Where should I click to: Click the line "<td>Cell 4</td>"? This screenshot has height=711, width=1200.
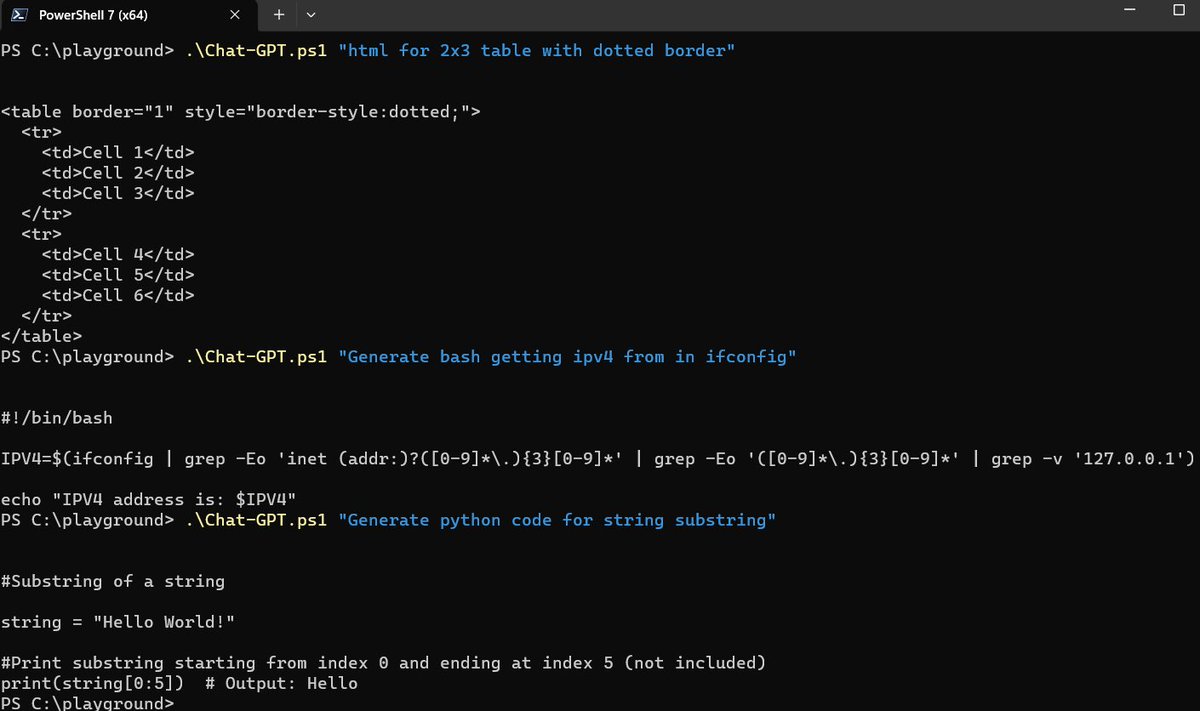pyautogui.click(x=118, y=255)
